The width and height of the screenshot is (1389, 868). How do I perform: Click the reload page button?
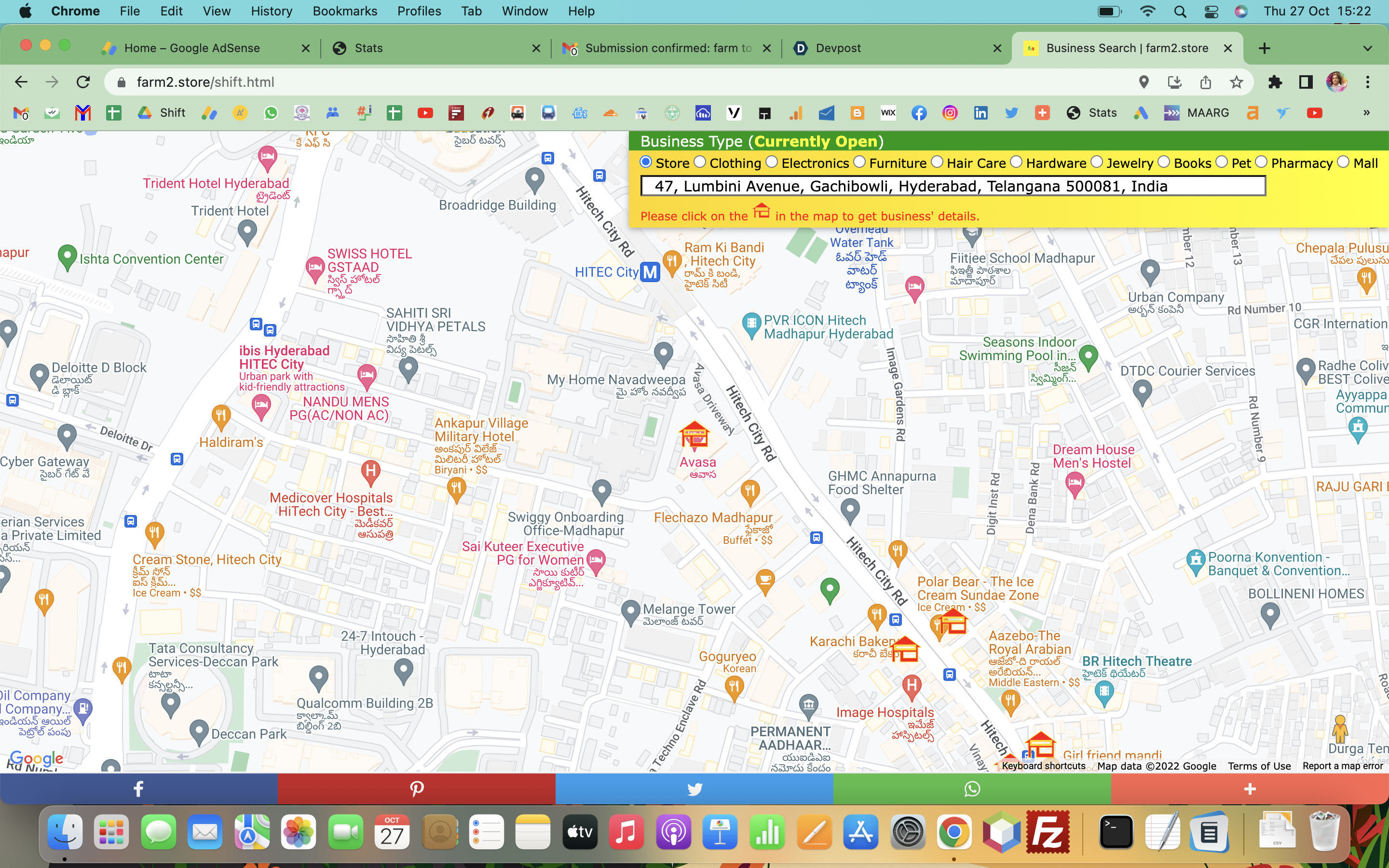(x=83, y=82)
